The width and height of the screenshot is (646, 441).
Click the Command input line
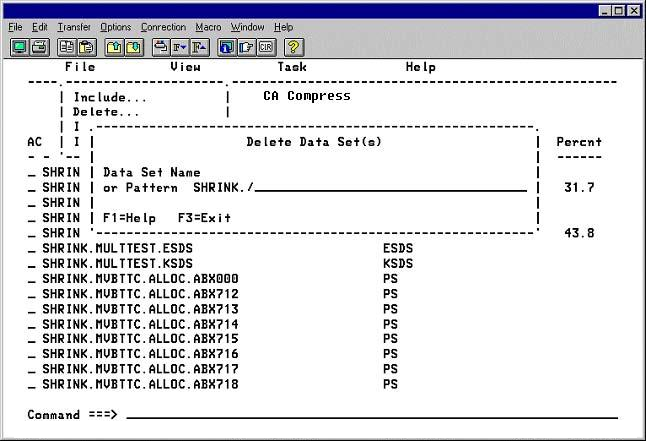point(370,414)
